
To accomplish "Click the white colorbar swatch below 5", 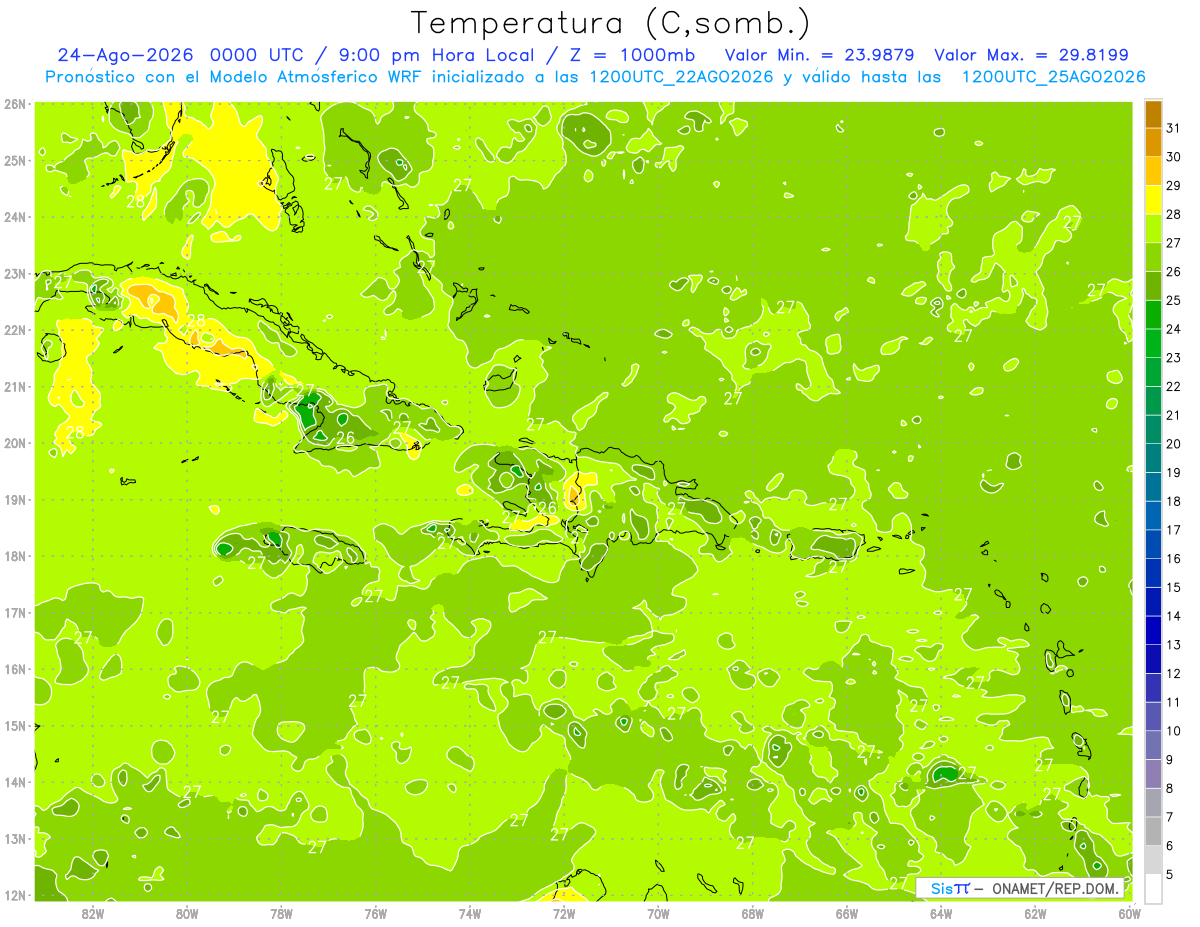I will [1153, 888].
